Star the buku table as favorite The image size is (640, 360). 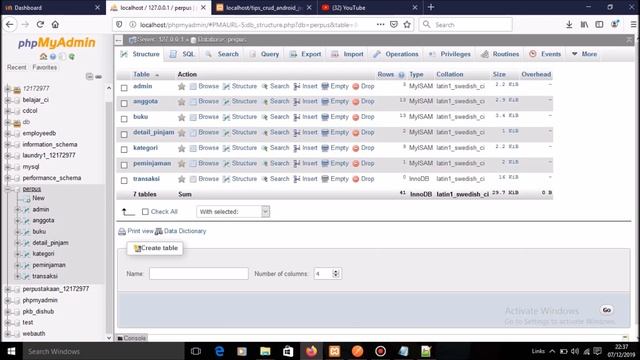(182, 117)
